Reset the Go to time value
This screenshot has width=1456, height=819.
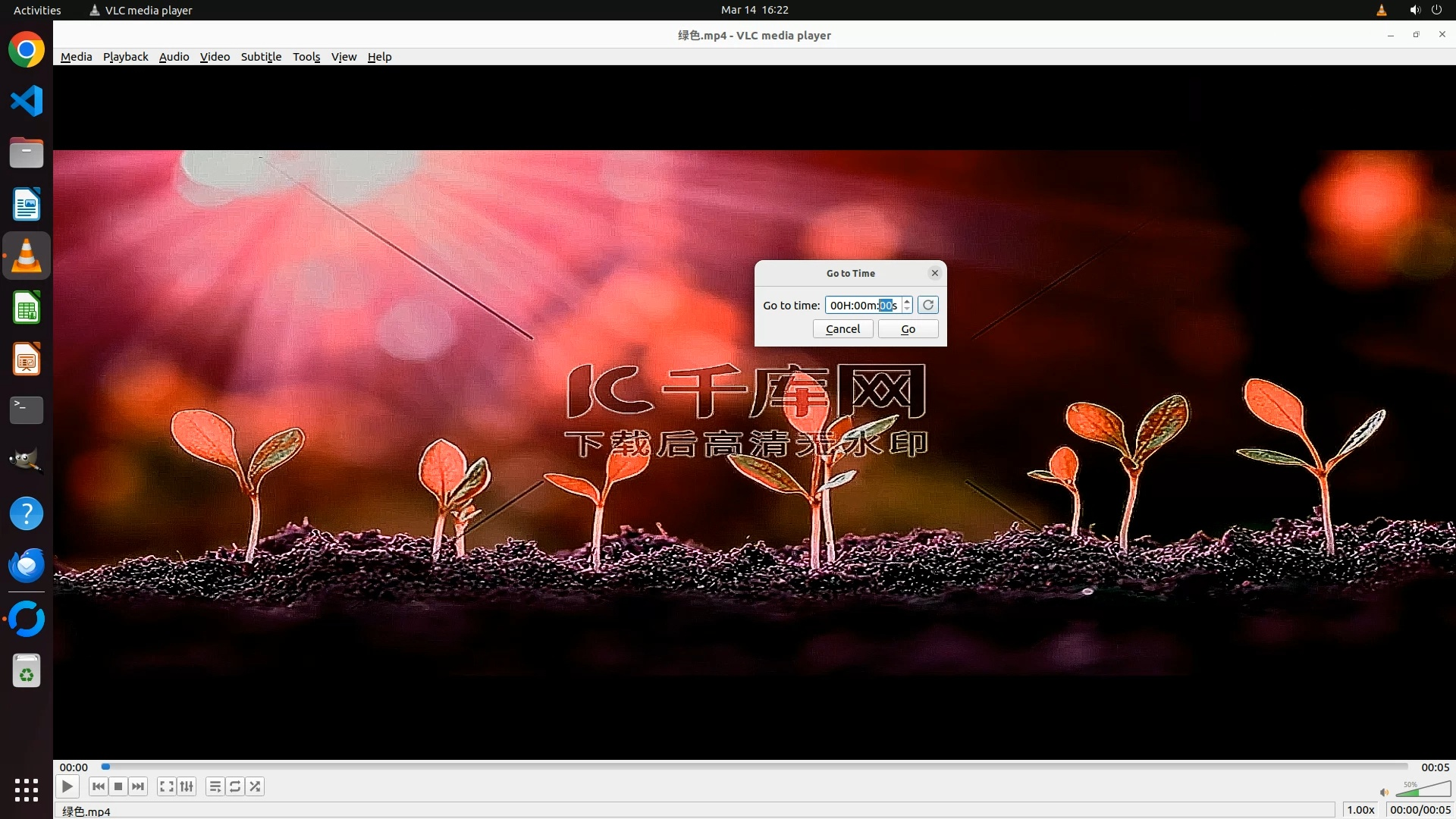pyautogui.click(x=928, y=305)
